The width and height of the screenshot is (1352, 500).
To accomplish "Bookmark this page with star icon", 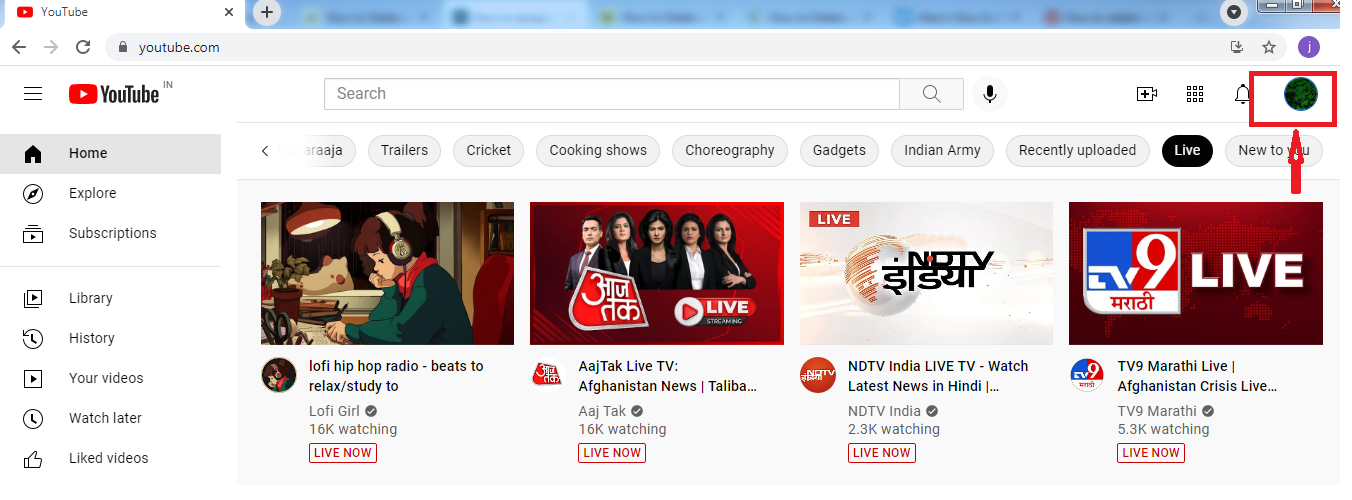I will pyautogui.click(x=1269, y=47).
